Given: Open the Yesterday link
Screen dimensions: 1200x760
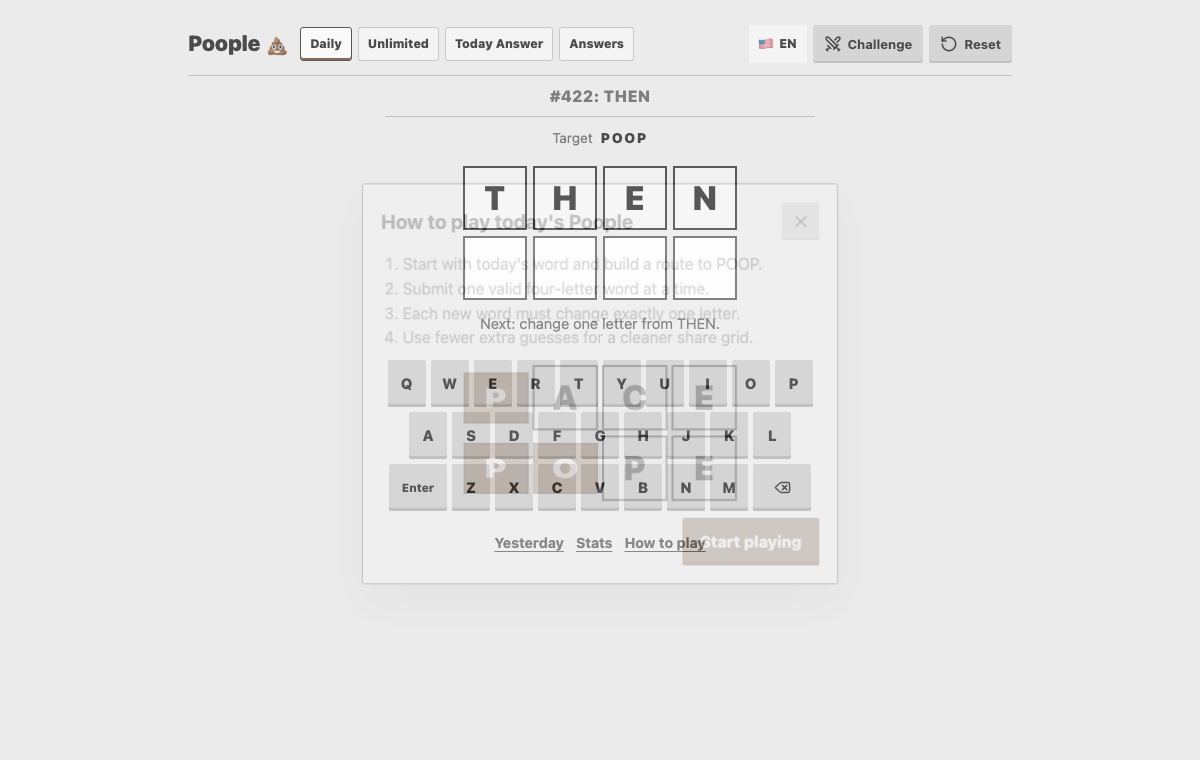Looking at the screenshot, I should tap(529, 543).
